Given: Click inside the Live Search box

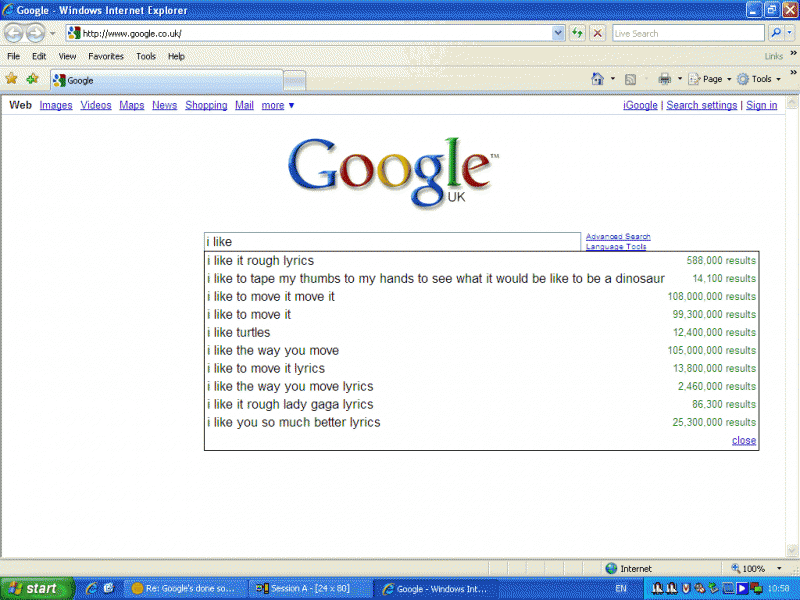Looking at the screenshot, I should point(688,34).
